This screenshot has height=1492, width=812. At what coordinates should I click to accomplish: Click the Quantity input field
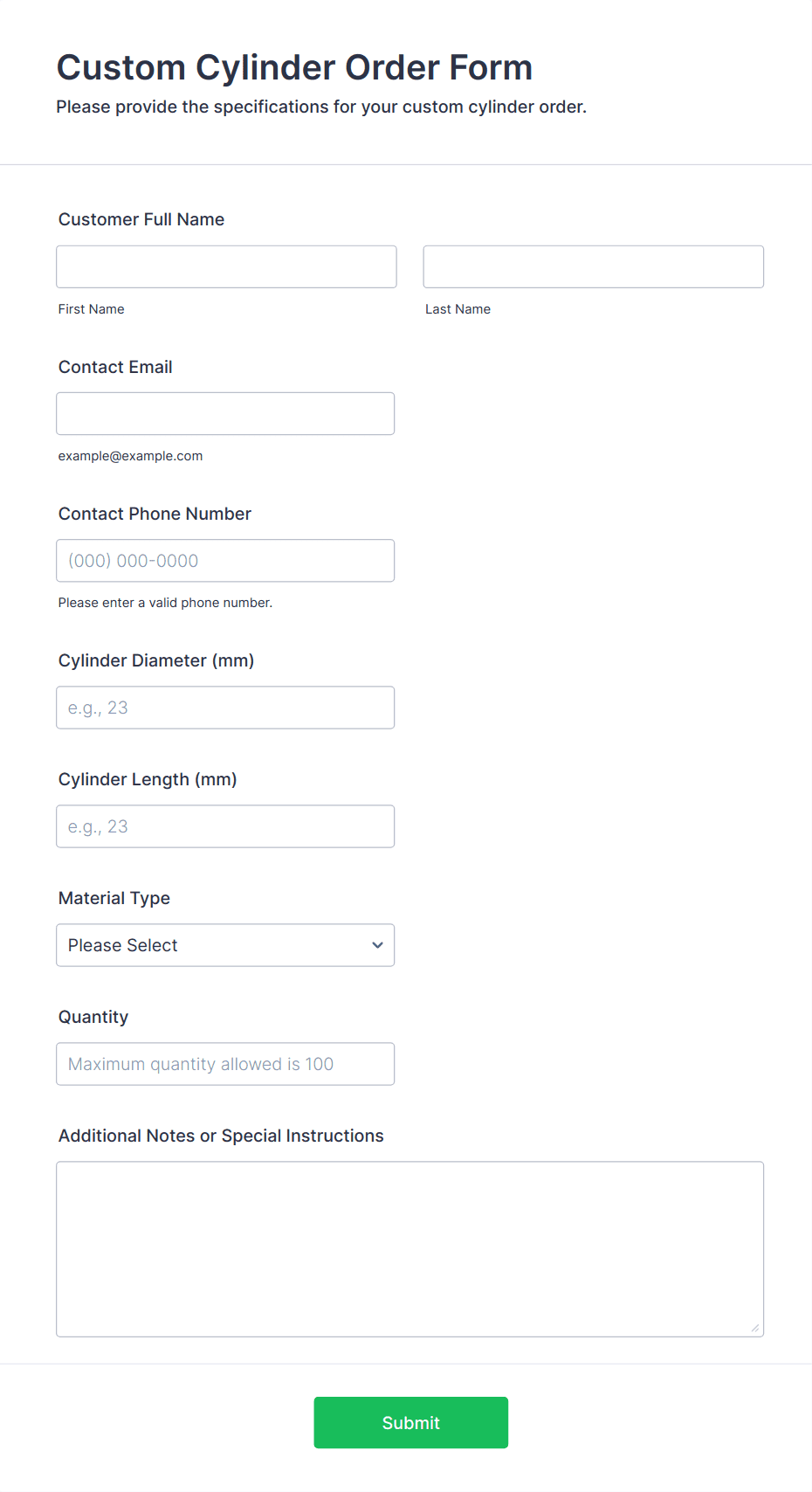coord(225,1064)
